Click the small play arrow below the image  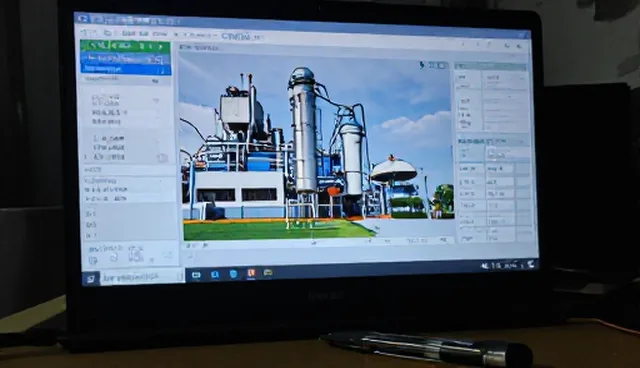tap(205, 245)
